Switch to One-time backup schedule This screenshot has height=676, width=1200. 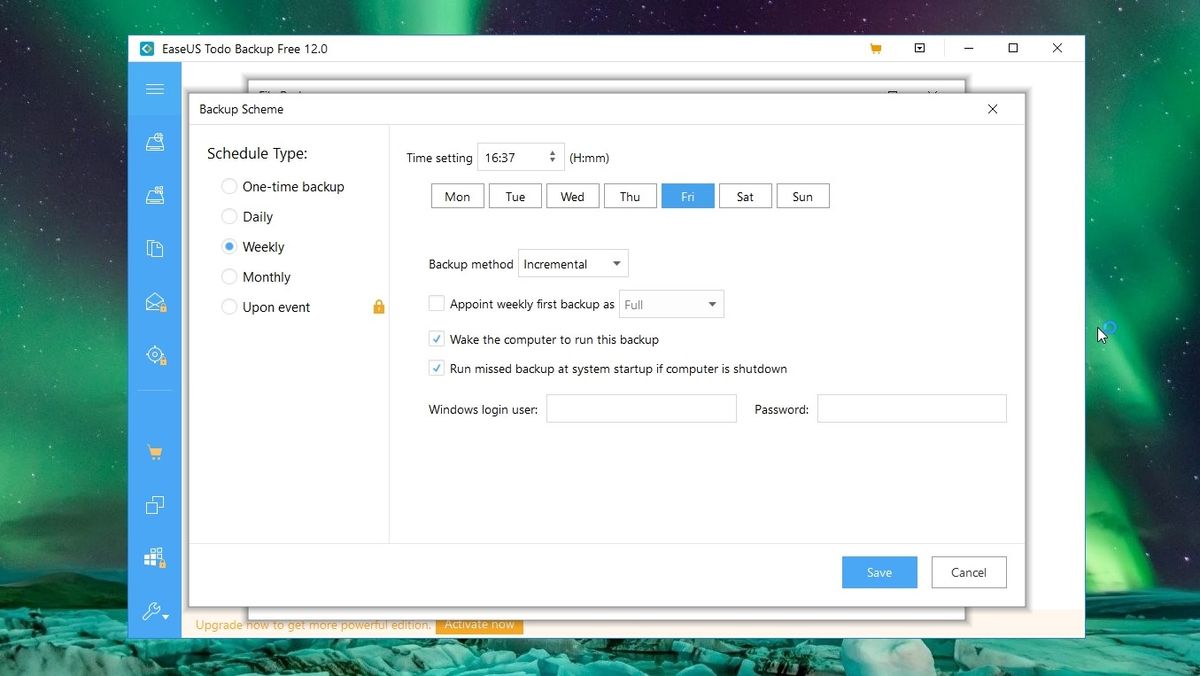point(230,186)
